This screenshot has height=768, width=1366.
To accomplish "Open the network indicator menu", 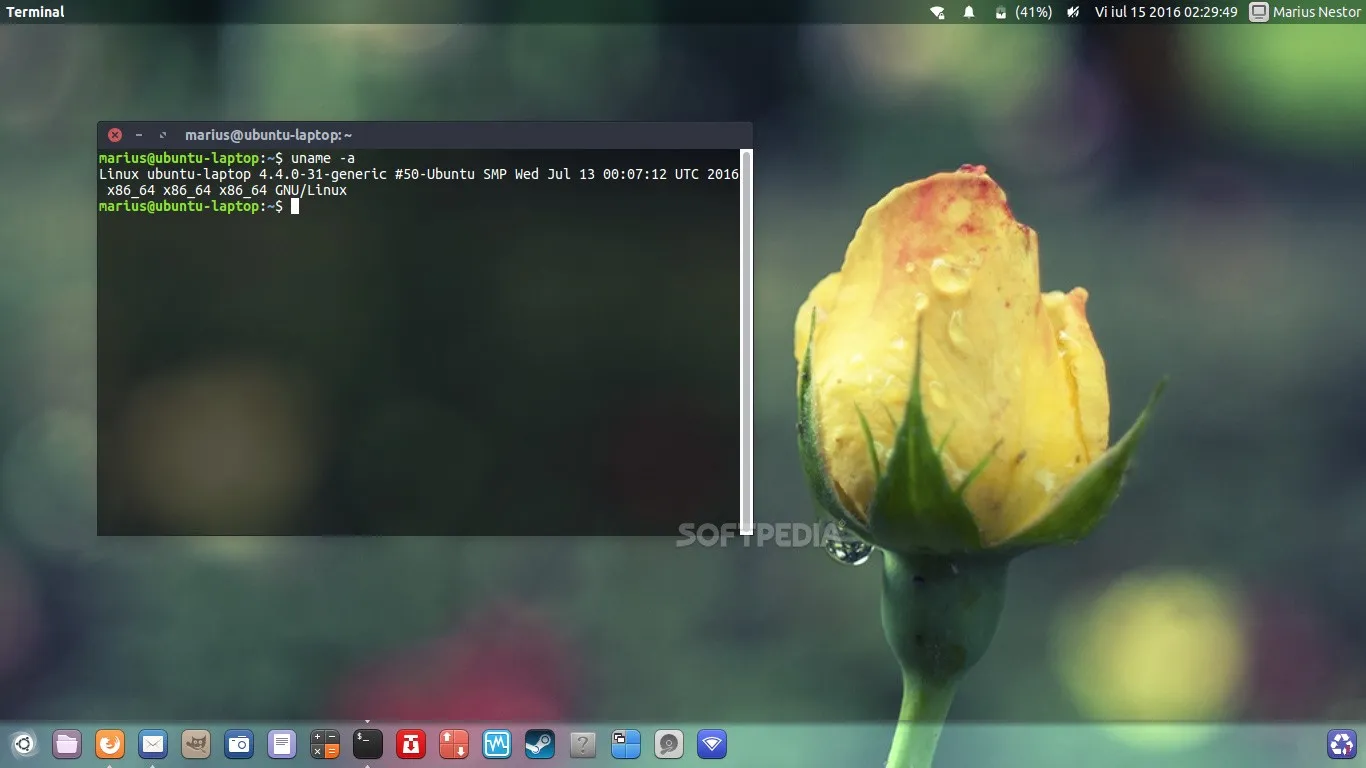I will (937, 12).
